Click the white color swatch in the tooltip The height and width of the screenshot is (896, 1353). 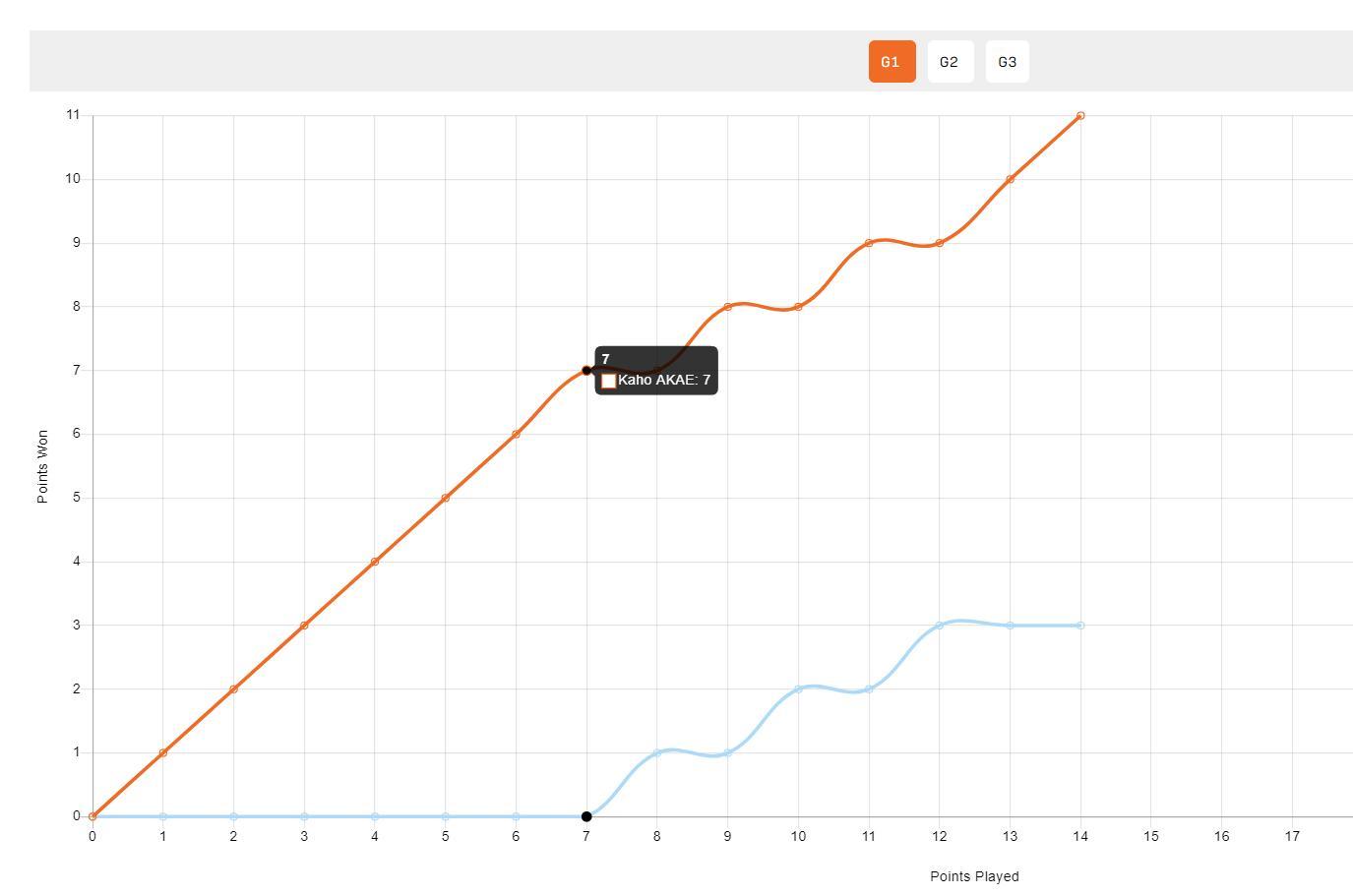click(608, 381)
